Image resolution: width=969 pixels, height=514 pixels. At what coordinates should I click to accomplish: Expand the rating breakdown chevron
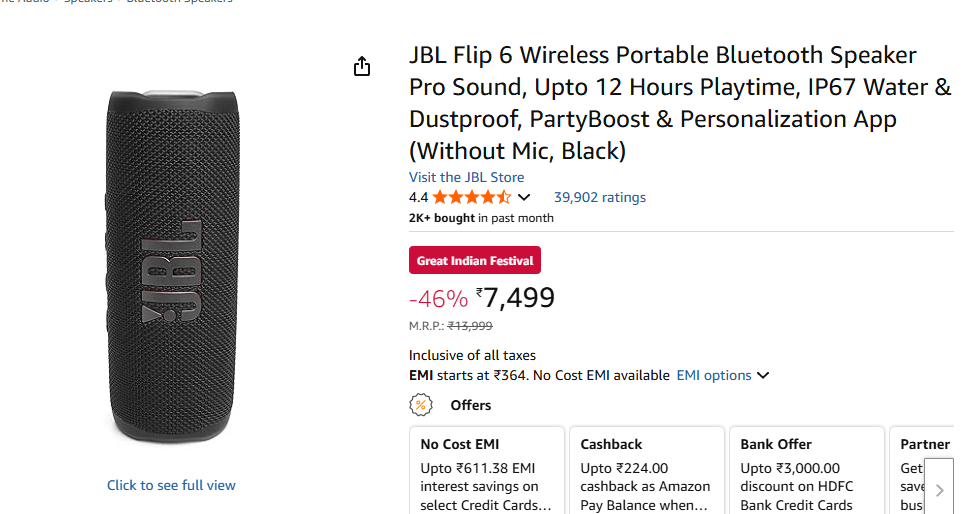coord(524,197)
